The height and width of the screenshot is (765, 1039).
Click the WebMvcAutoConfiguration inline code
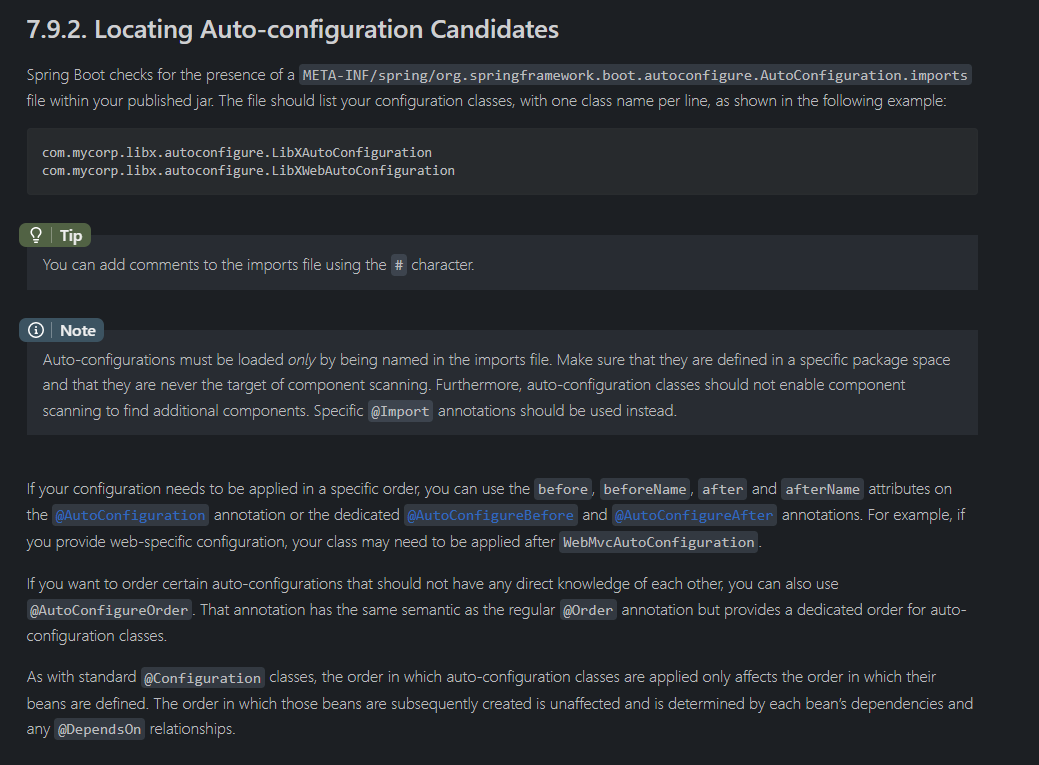(x=659, y=543)
